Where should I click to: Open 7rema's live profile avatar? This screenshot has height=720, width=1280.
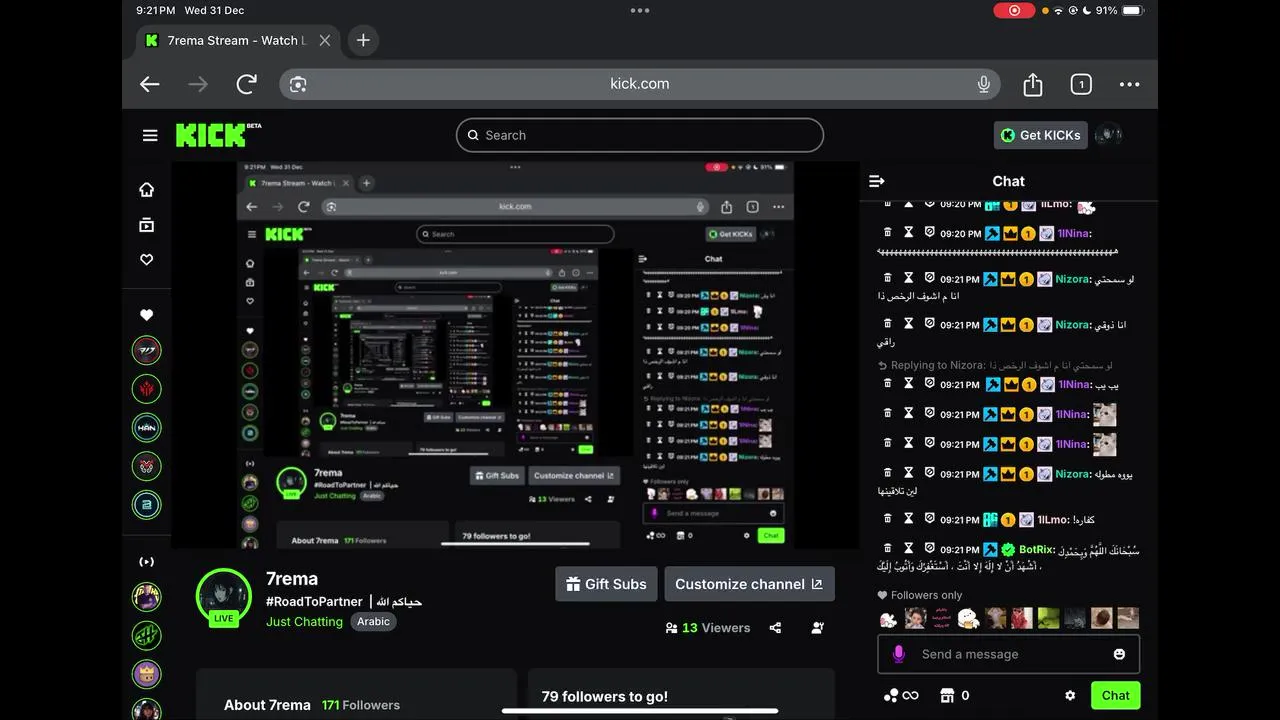[224, 597]
